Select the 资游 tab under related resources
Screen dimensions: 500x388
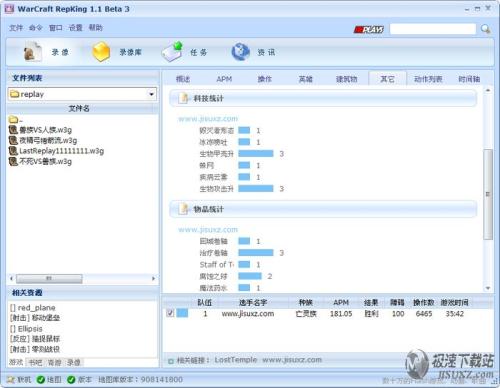coord(54,362)
